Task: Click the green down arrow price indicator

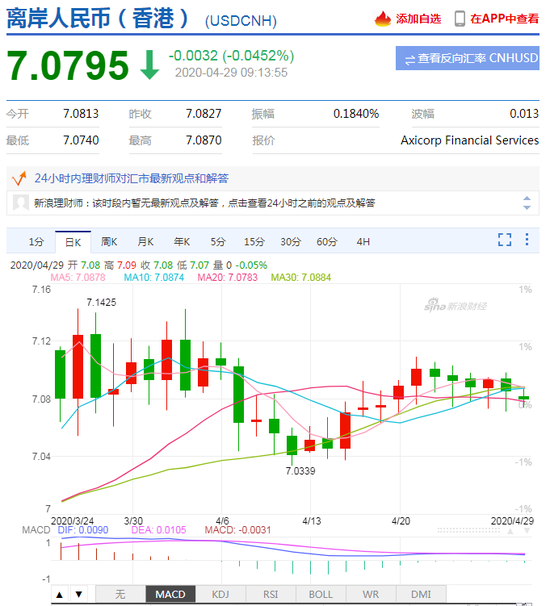Action: pyautogui.click(x=150, y=65)
